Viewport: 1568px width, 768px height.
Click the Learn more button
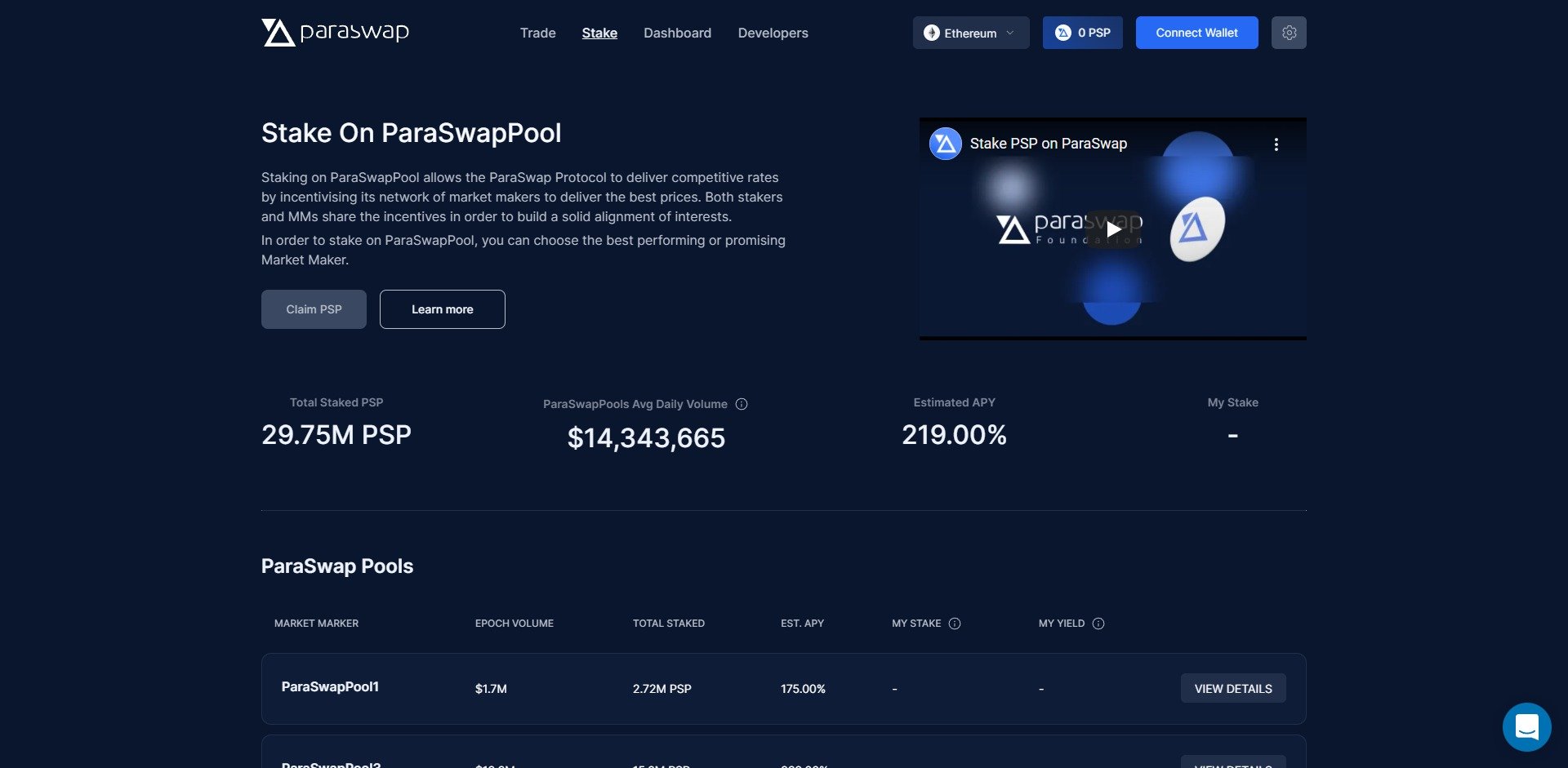point(442,309)
